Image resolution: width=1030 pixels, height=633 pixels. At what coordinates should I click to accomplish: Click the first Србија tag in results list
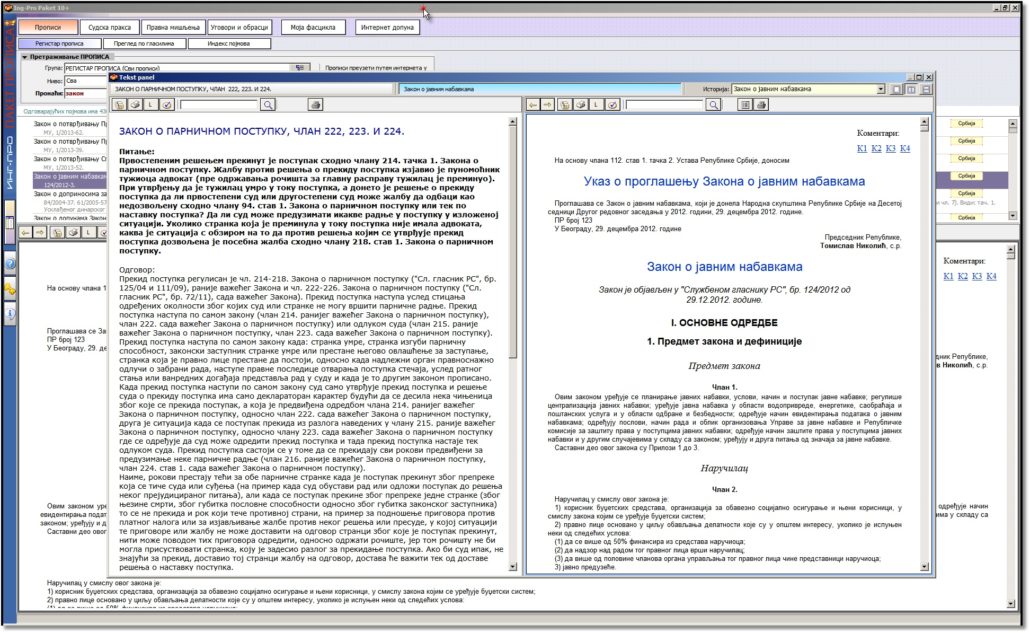[966, 123]
